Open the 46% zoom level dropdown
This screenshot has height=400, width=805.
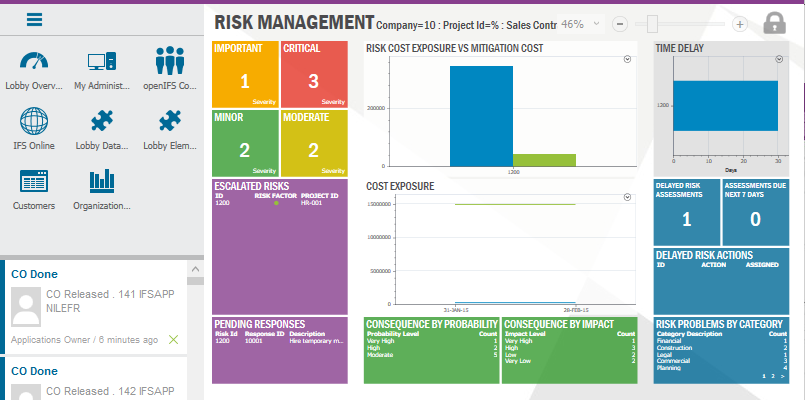coord(596,23)
